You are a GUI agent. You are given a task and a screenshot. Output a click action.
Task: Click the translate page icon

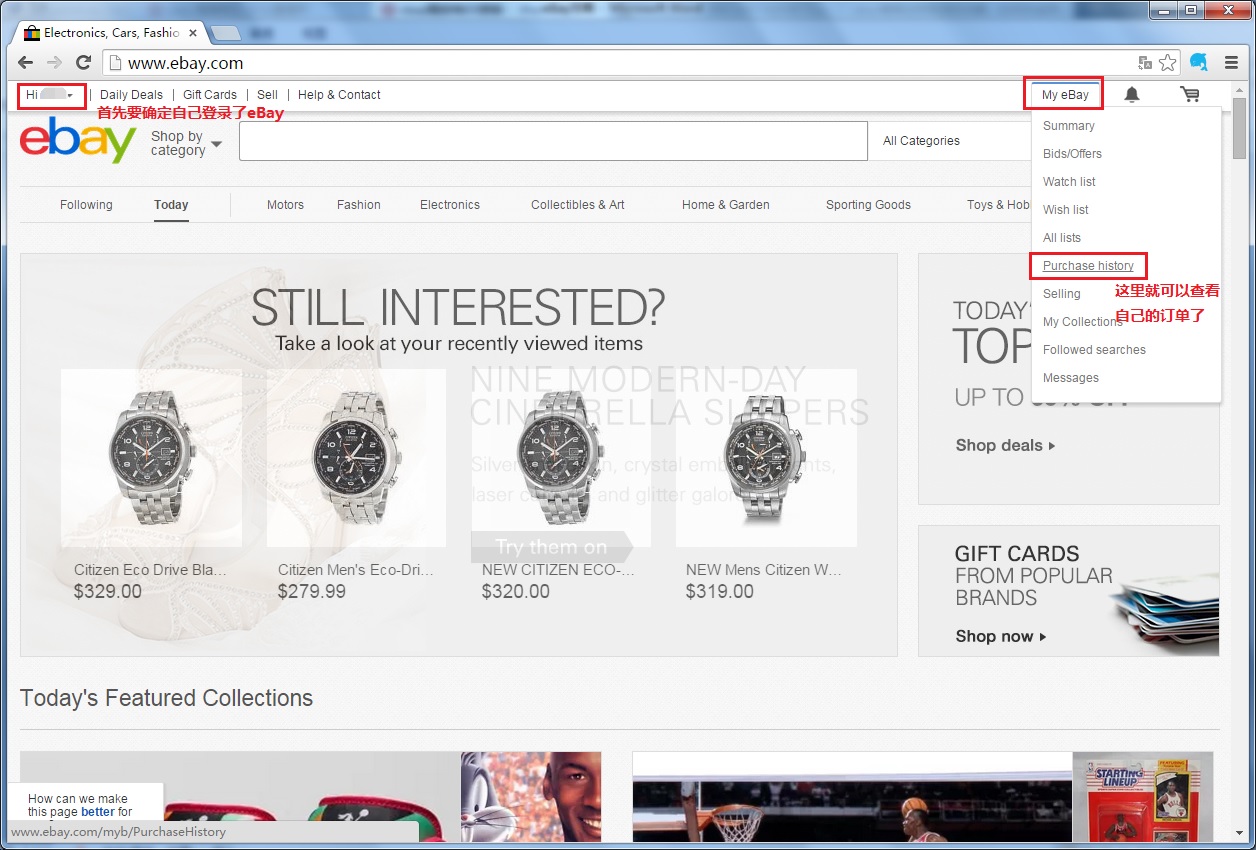[x=1145, y=62]
